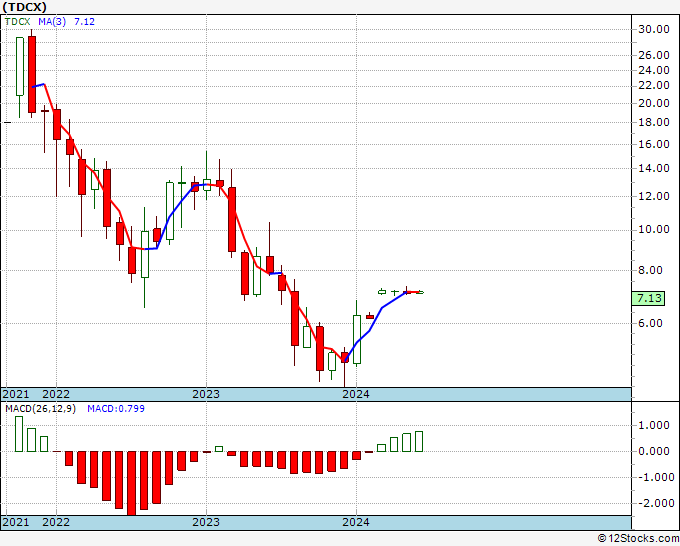Click the first green MACD bar in 2021
The width and height of the screenshot is (680, 546).
tap(19, 434)
